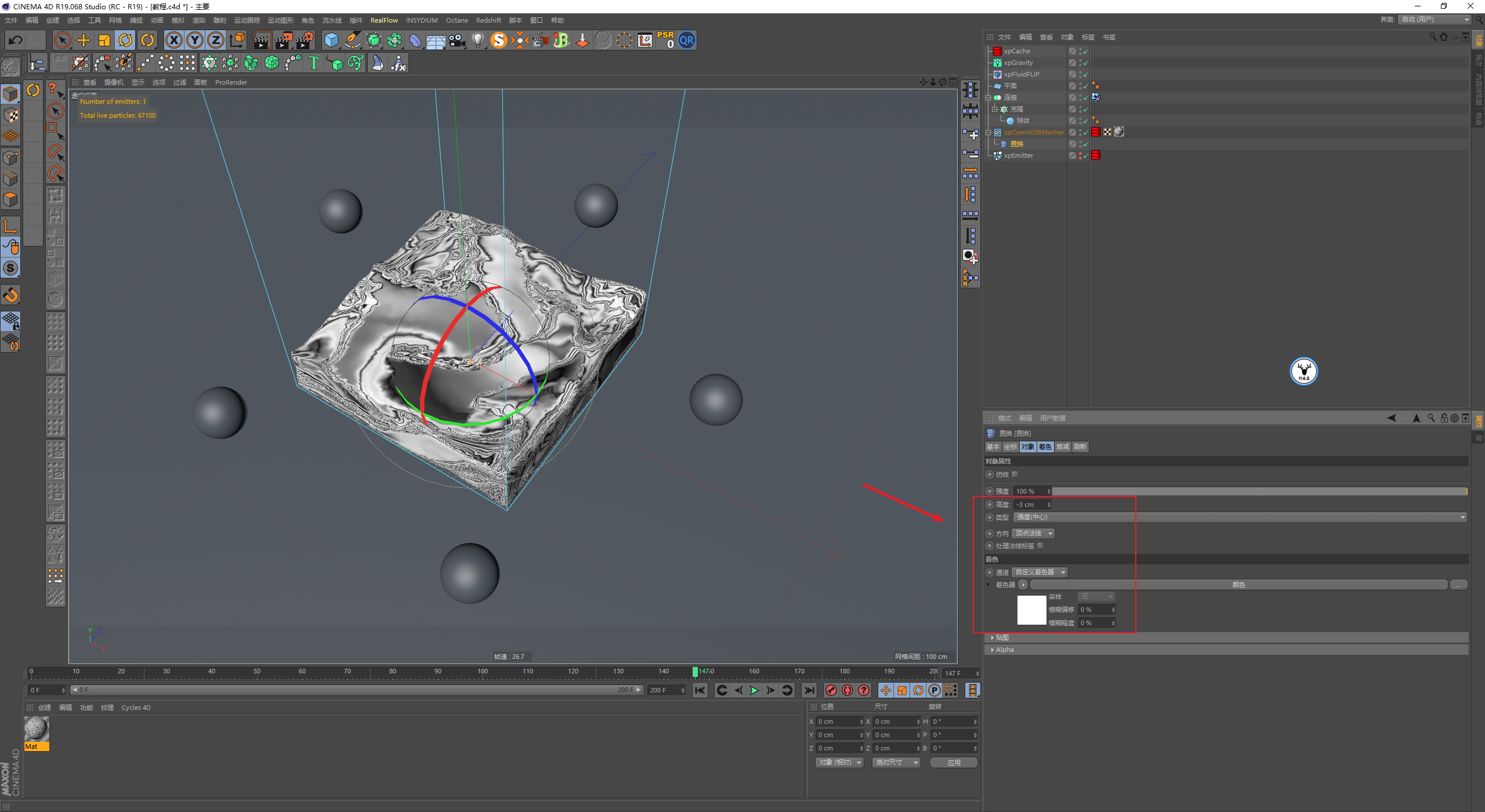This screenshot has width=1485, height=812.
Task: Switch to the 衰减 tab
Action: coord(1062,447)
